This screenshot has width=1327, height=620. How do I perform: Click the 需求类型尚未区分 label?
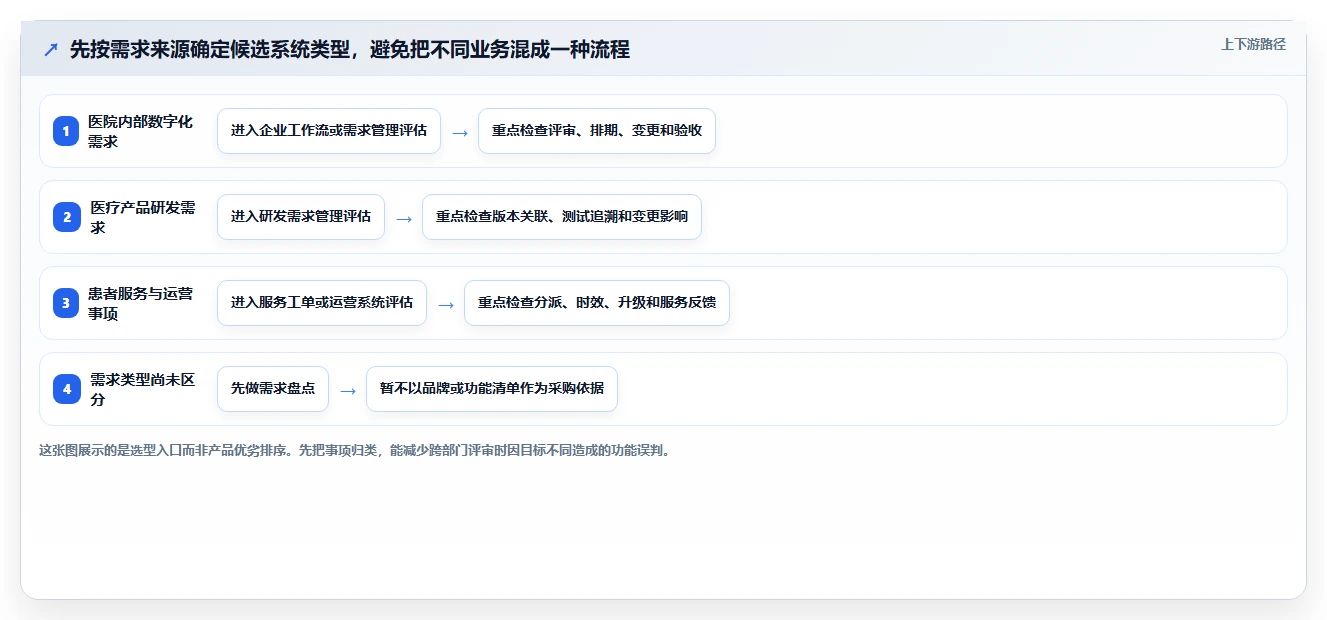142,389
